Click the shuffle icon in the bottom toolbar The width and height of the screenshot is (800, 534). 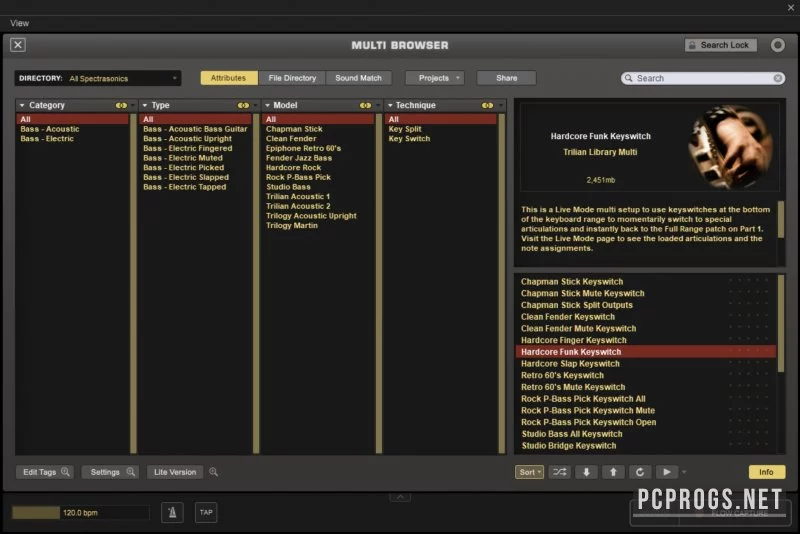[559, 472]
